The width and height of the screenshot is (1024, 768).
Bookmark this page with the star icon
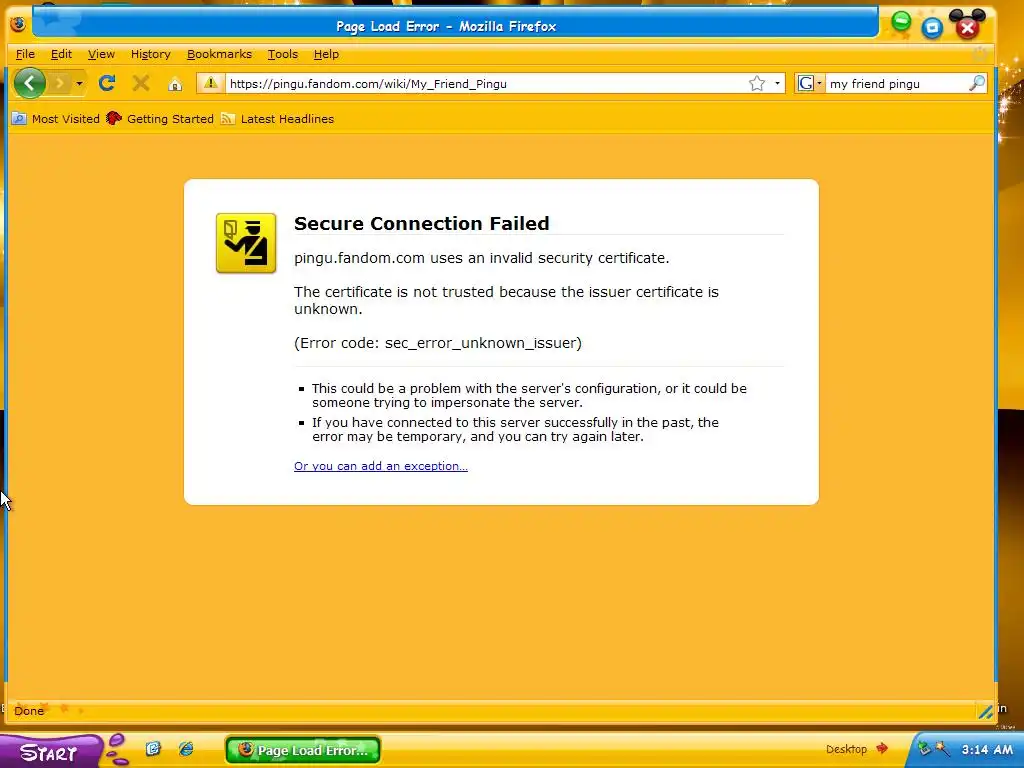(x=757, y=84)
